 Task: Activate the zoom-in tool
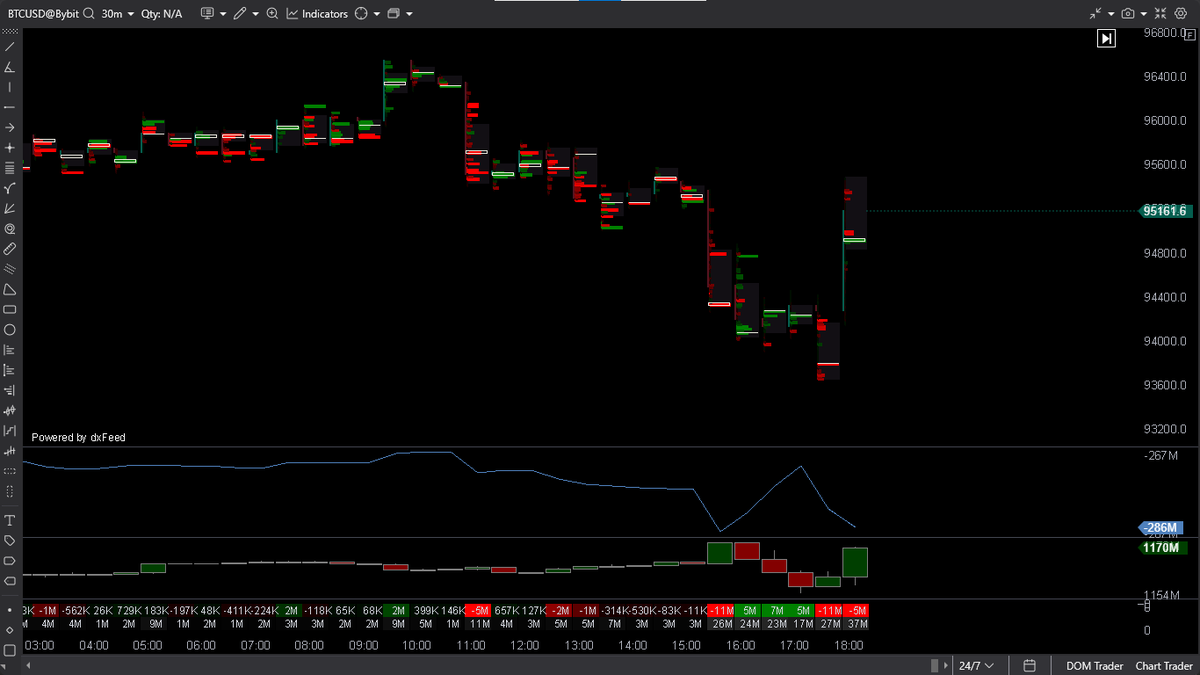[272, 13]
